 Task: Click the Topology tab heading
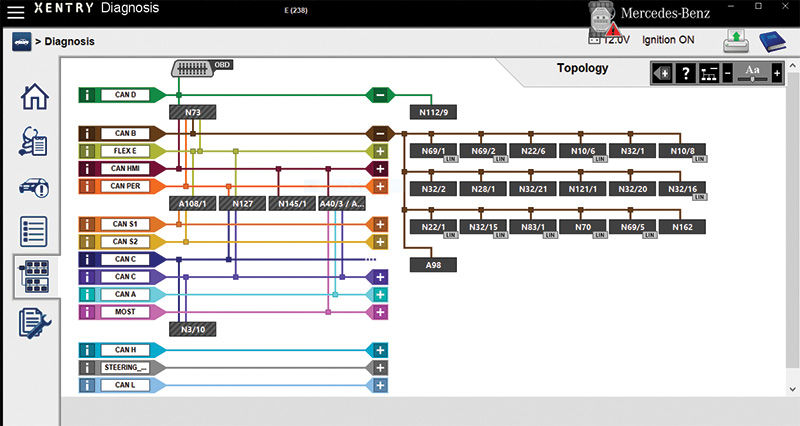tap(582, 68)
